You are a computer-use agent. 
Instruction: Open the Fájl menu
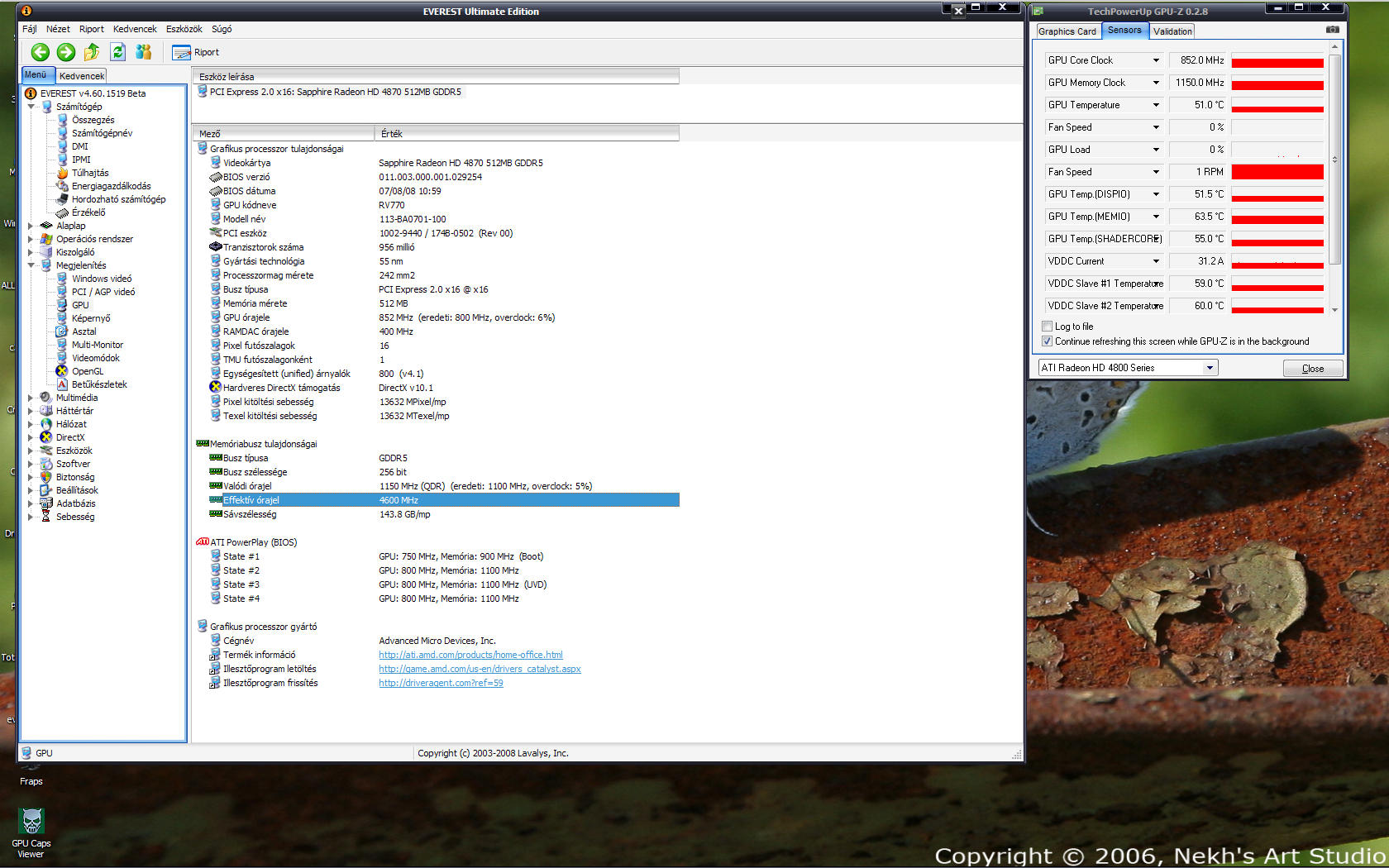(x=30, y=29)
